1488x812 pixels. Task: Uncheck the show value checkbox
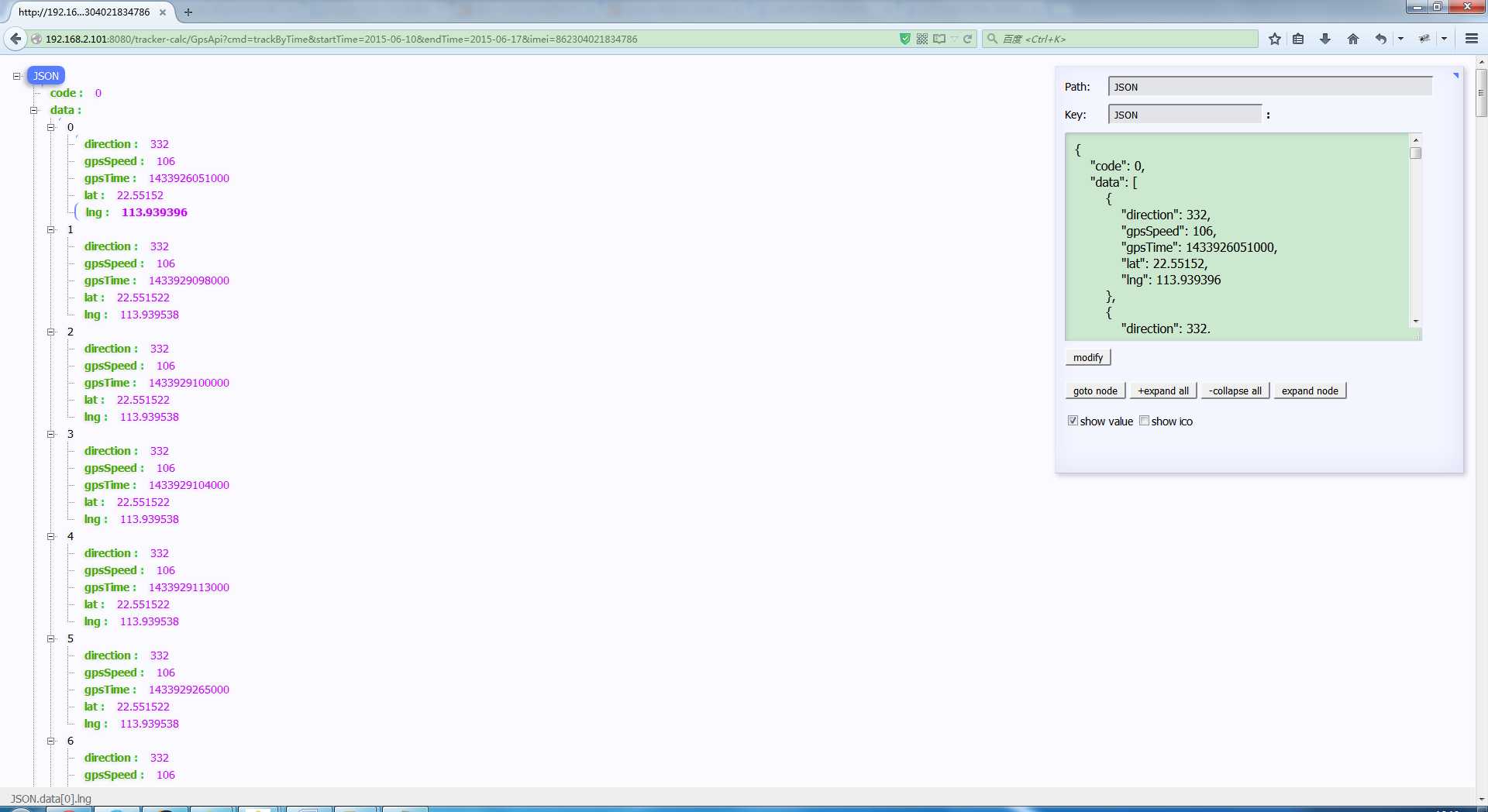pyautogui.click(x=1073, y=421)
